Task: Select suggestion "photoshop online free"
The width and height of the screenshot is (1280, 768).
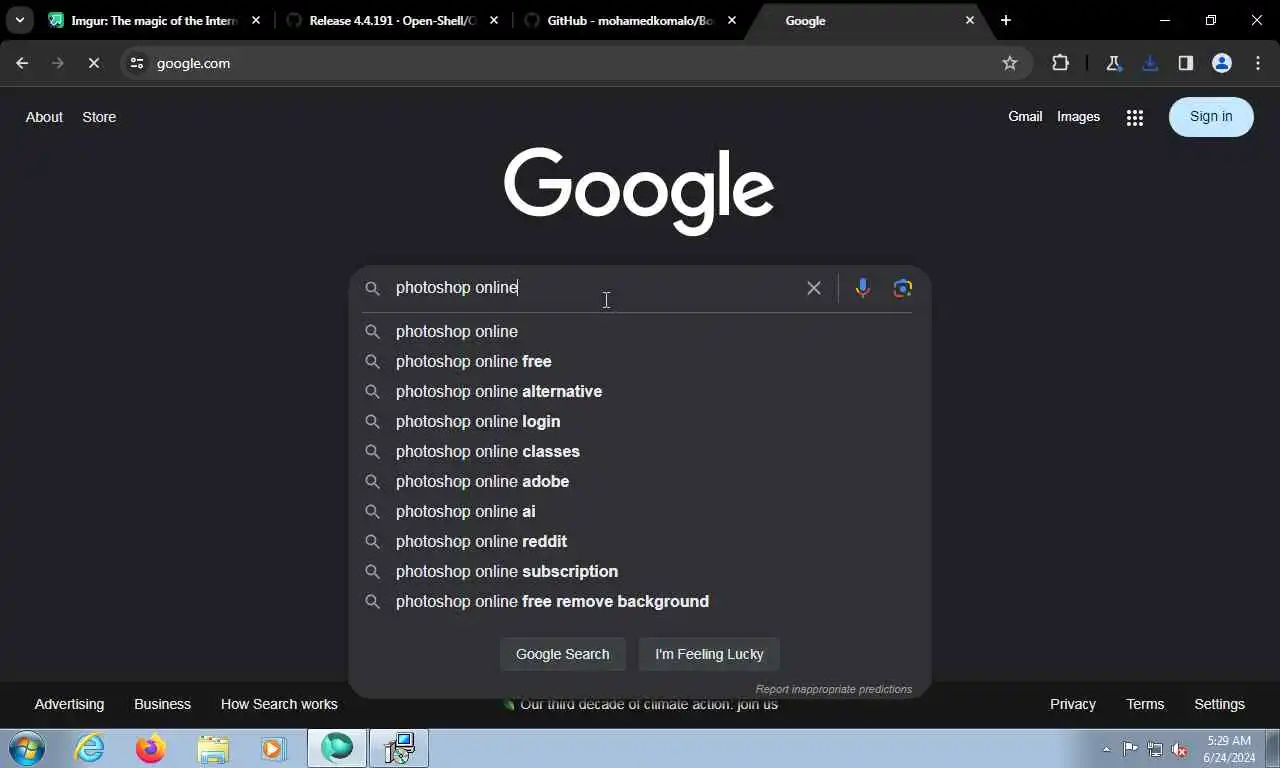Action: 640,361
